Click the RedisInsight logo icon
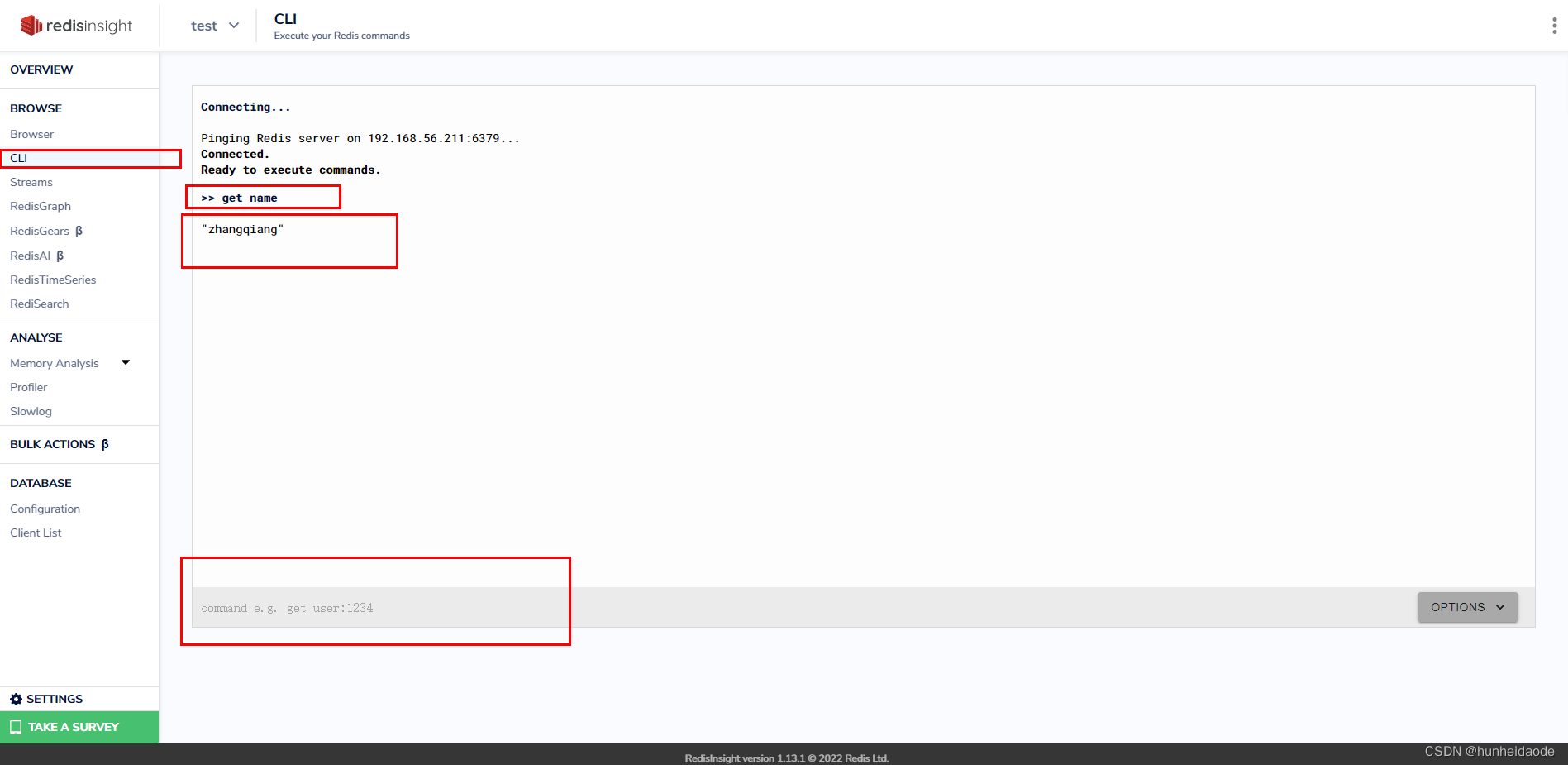The width and height of the screenshot is (1568, 765). pyautogui.click(x=30, y=25)
